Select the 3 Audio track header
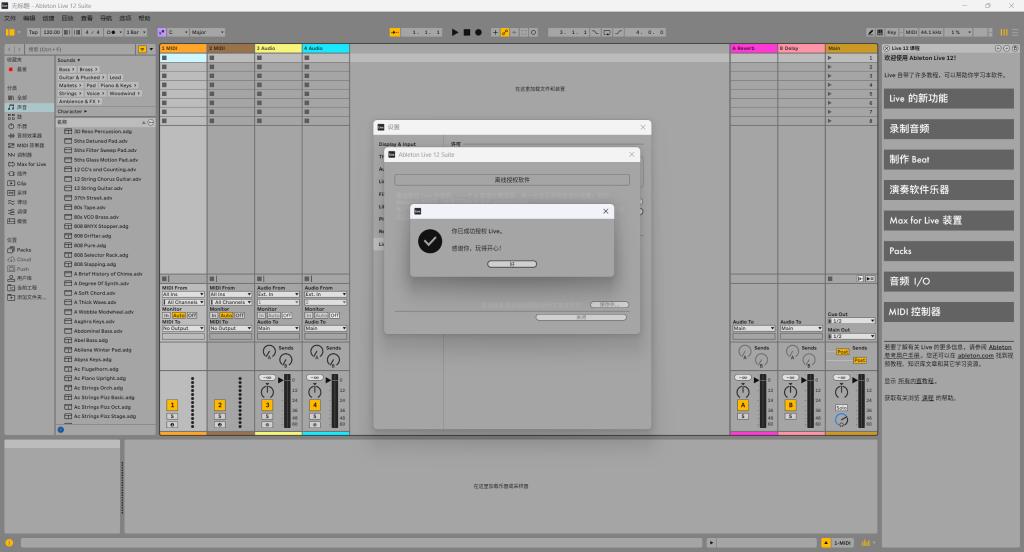Viewport: 1024px width, 552px height. click(x=278, y=48)
